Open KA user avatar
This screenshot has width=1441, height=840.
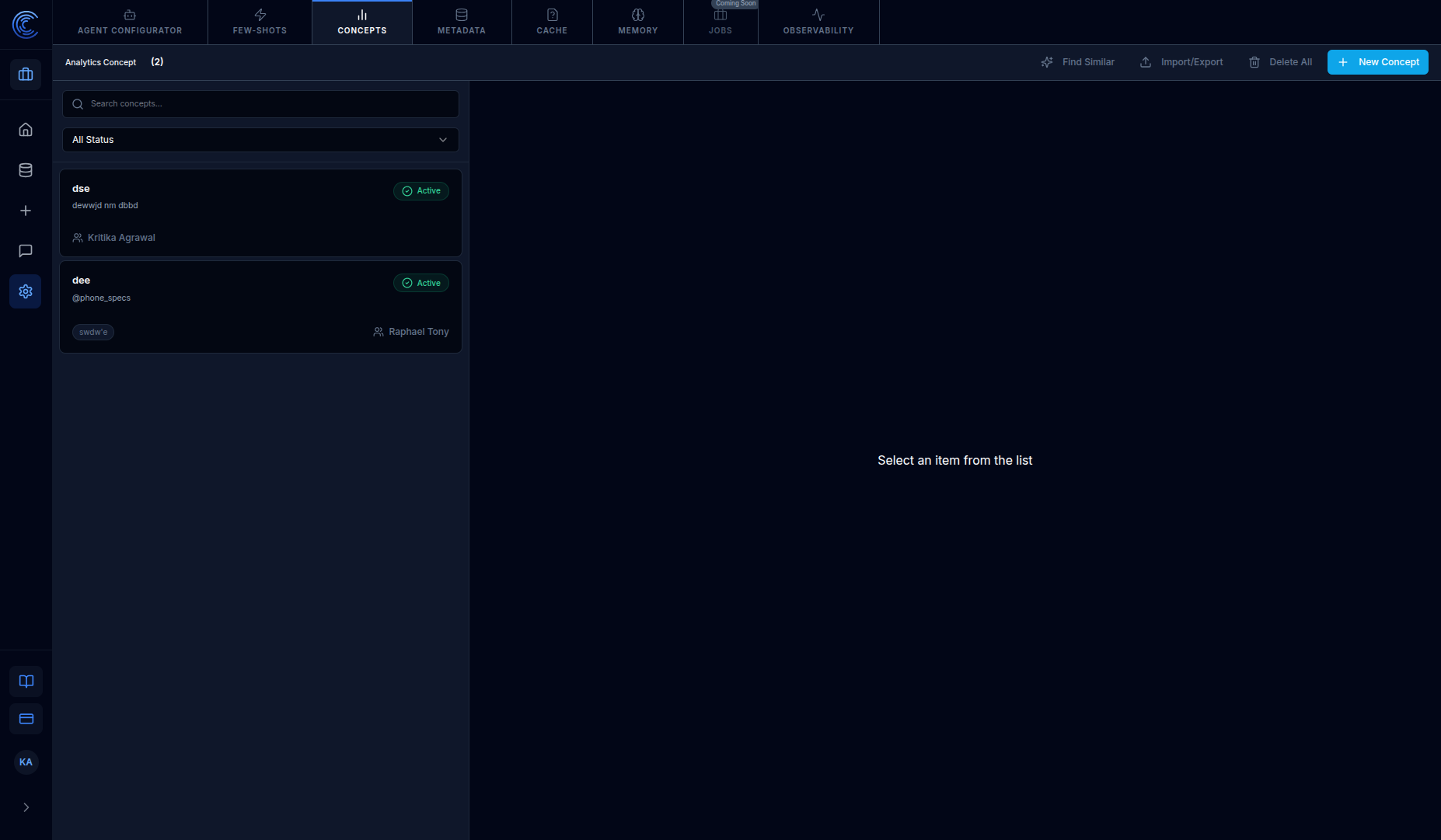click(x=26, y=762)
